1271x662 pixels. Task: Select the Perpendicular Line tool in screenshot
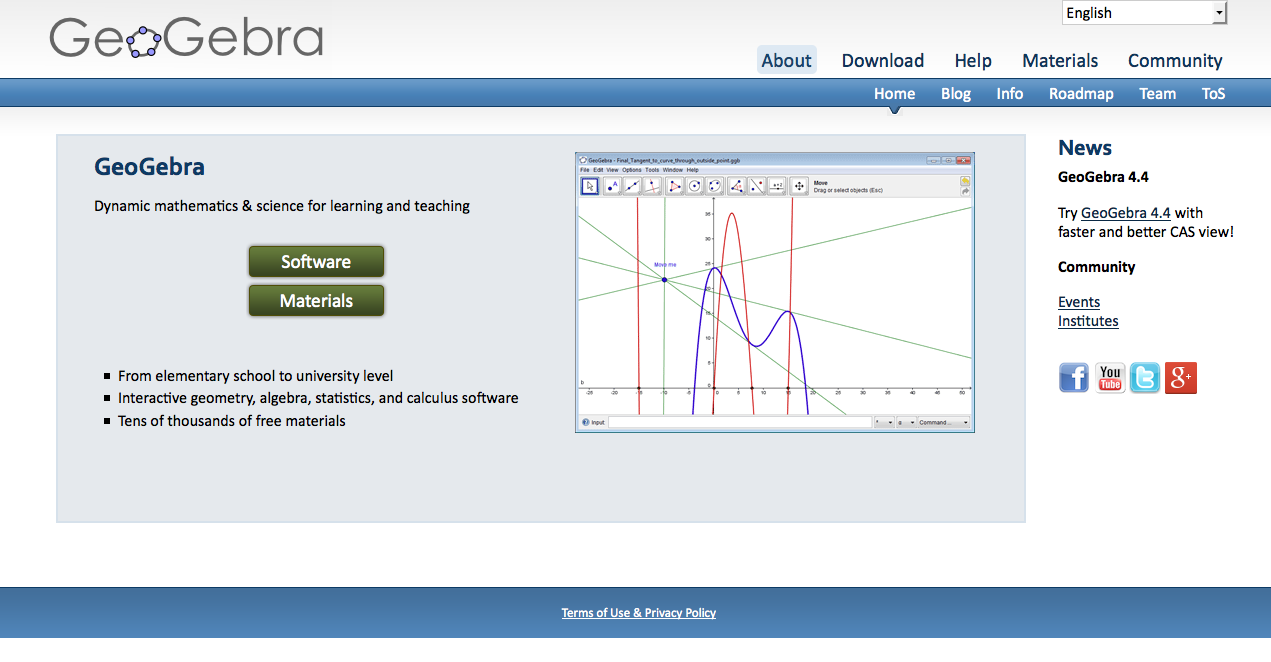(652, 186)
